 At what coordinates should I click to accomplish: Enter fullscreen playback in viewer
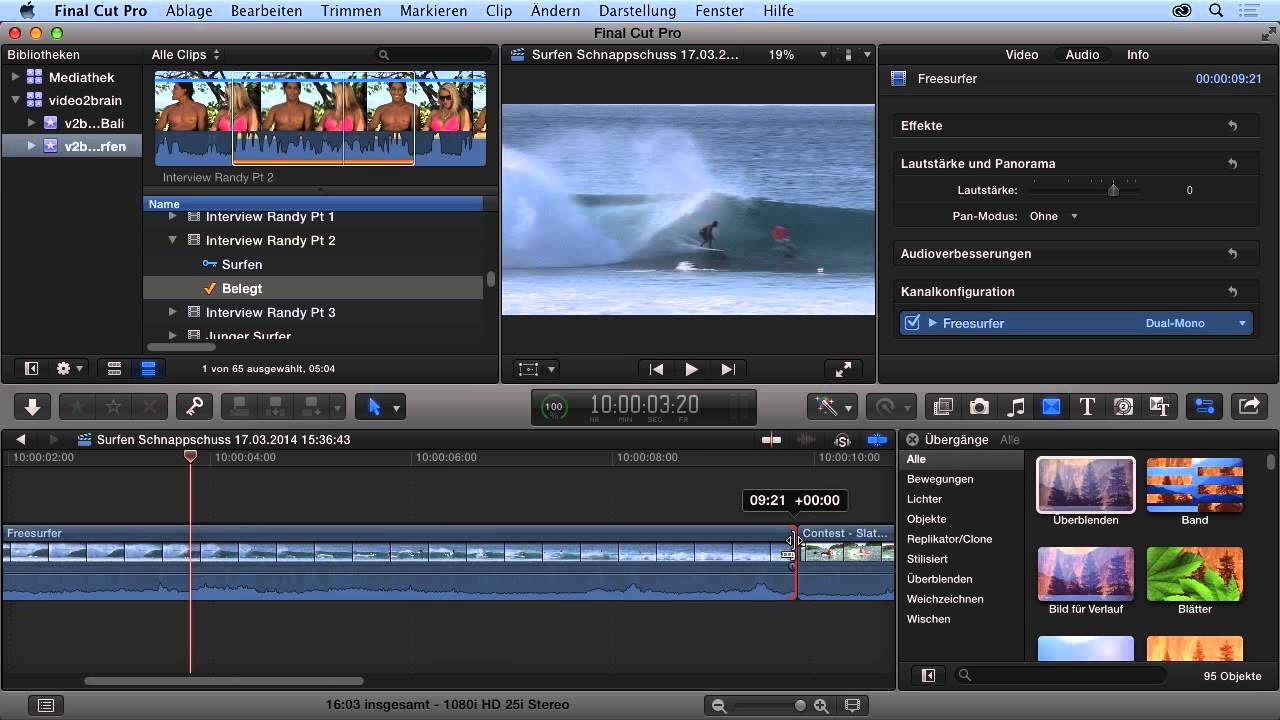pos(843,369)
